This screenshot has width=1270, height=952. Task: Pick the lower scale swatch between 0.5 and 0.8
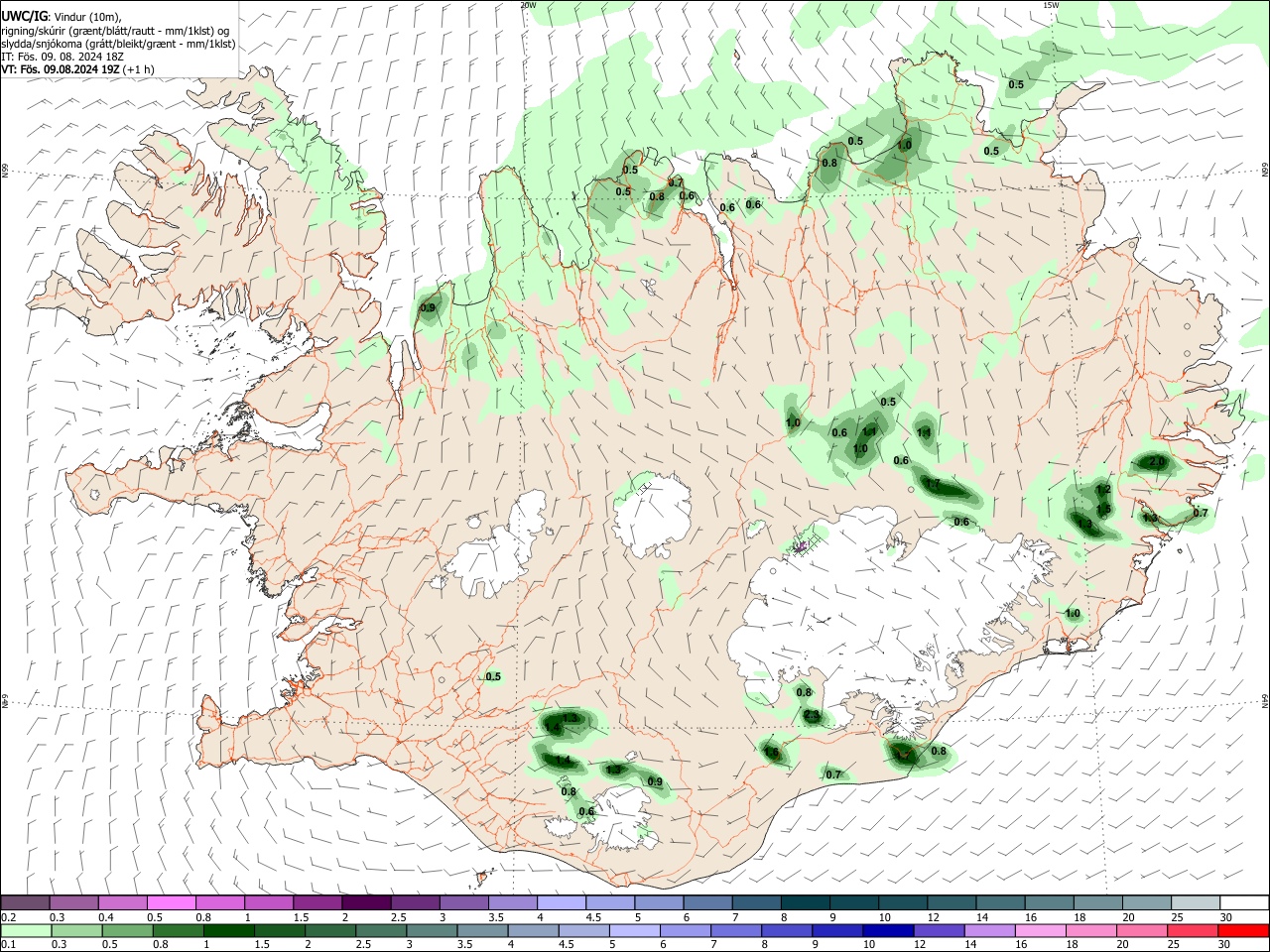pos(128,931)
